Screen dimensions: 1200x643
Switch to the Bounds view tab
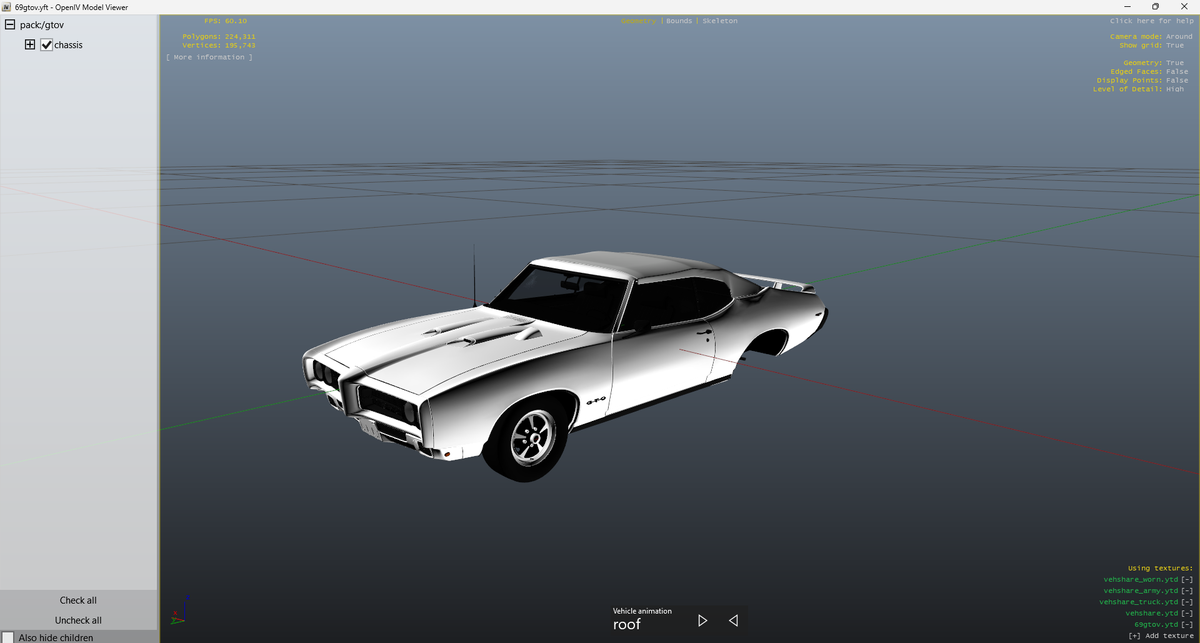(679, 21)
